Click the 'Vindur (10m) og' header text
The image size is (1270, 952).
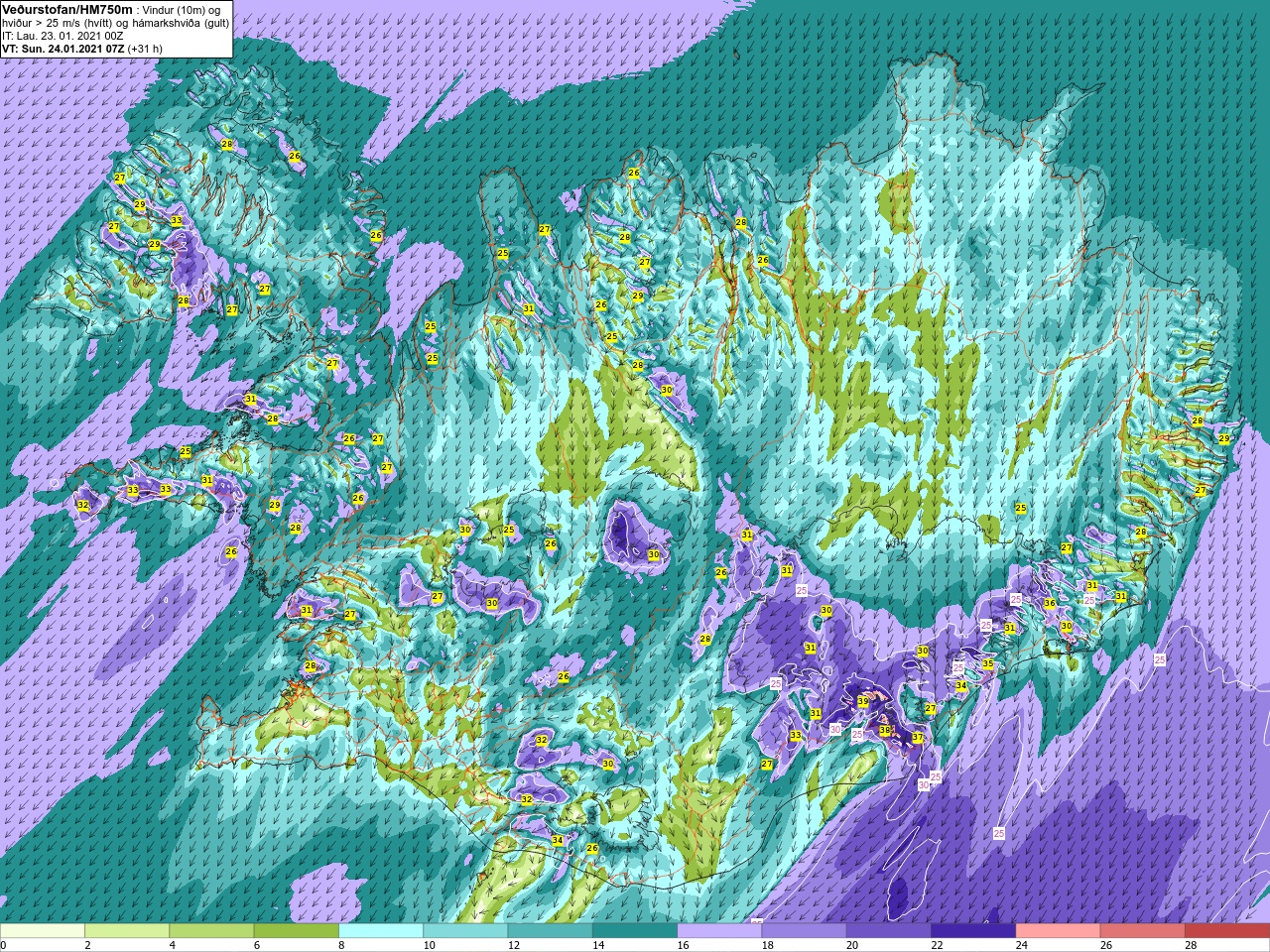pyautogui.click(x=182, y=10)
